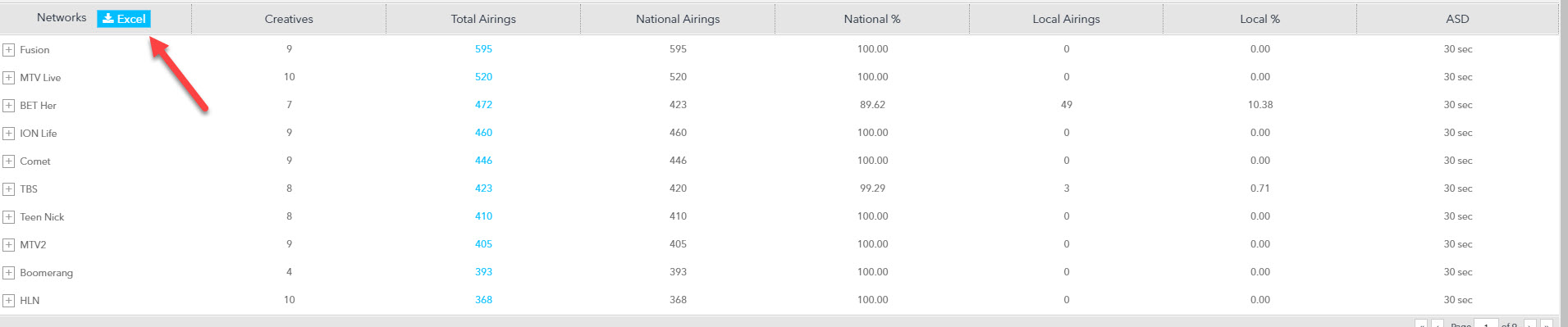Click plus icon beside HLN
The width and height of the screenshot is (1568, 327).
(8, 301)
